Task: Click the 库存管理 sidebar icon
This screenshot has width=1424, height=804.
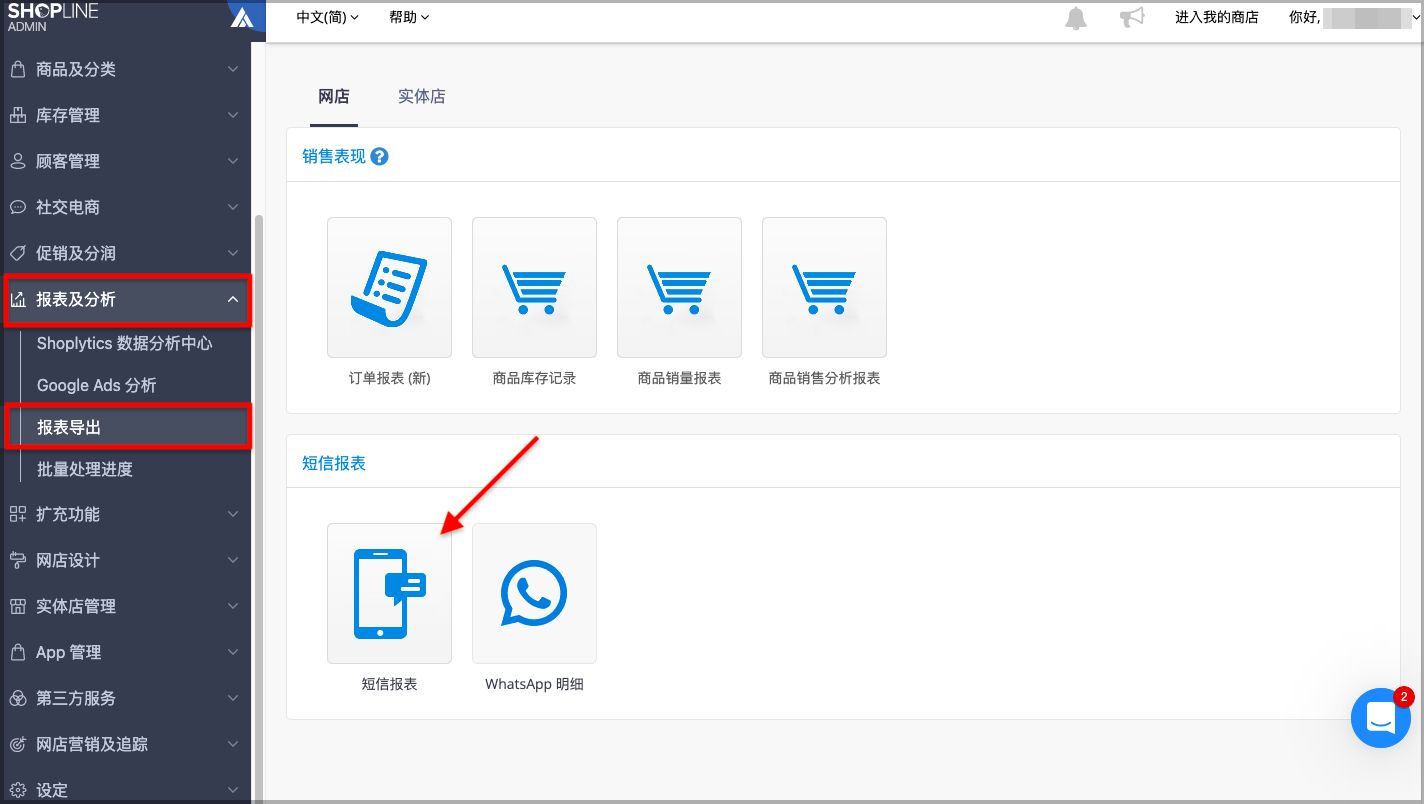Action: (17, 115)
